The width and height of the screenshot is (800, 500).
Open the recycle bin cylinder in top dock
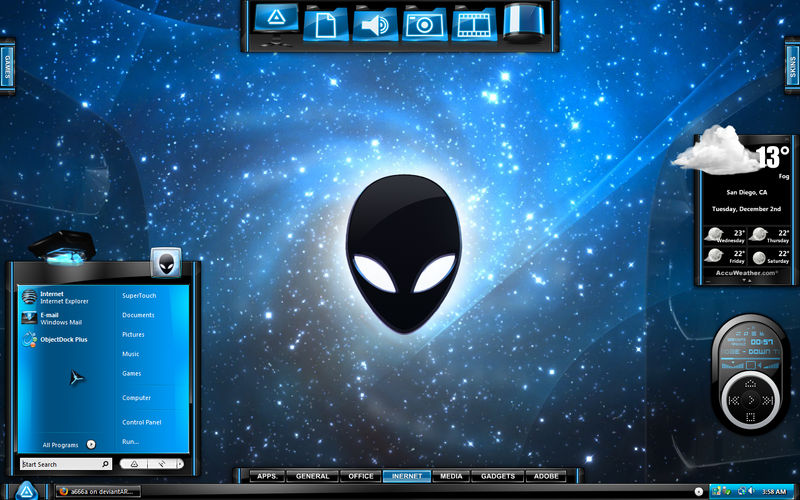tap(523, 21)
